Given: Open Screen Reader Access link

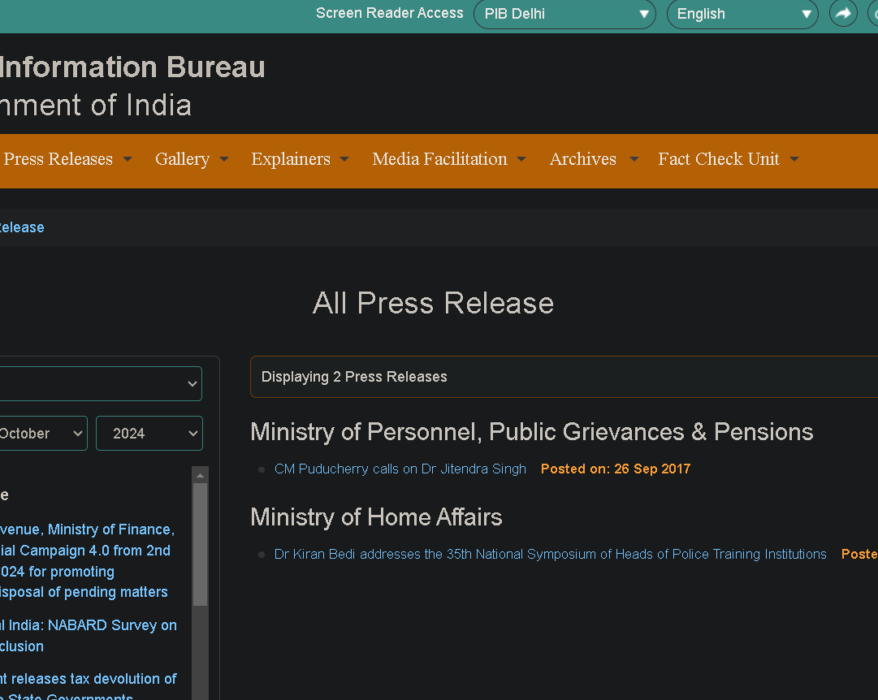Looking at the screenshot, I should [389, 13].
